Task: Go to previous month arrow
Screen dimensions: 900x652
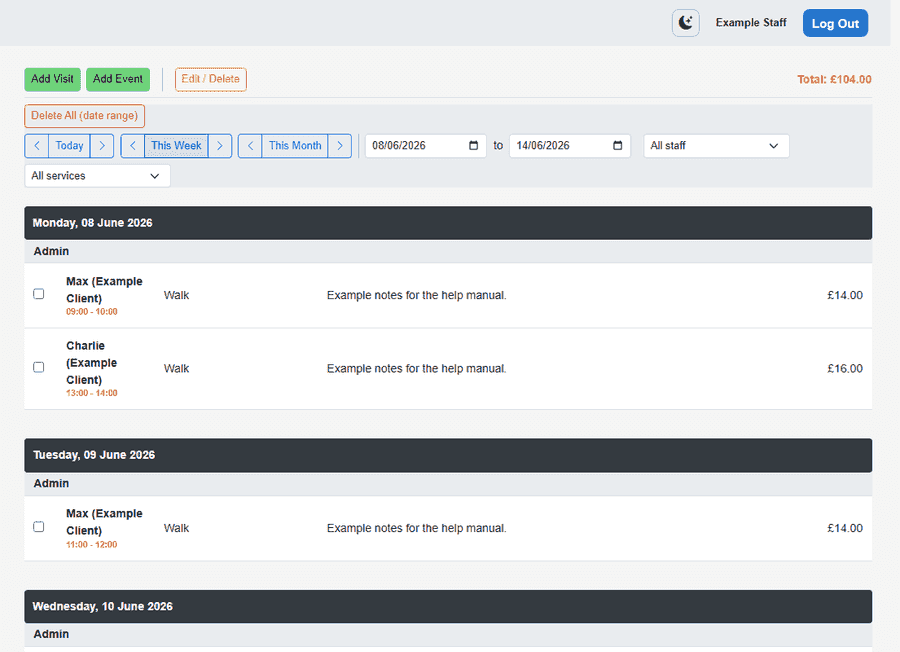Action: pyautogui.click(x=250, y=146)
